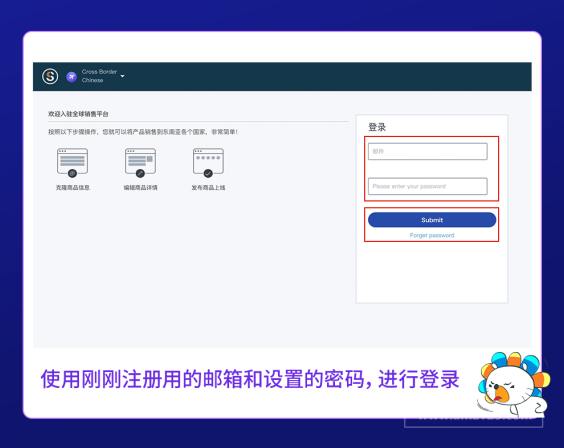Image resolution: width=564 pixels, height=448 pixels.
Task: Select the Cross Border Chinese label
Action: 99,76
